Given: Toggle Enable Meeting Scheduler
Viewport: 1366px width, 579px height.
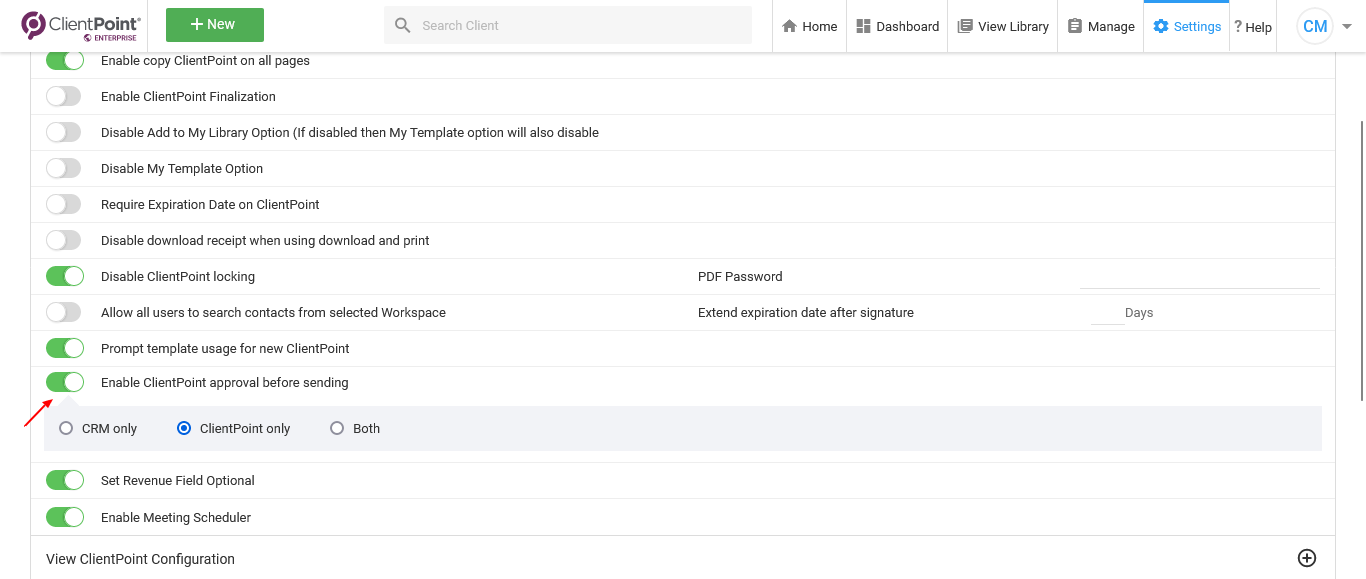Looking at the screenshot, I should [65, 518].
